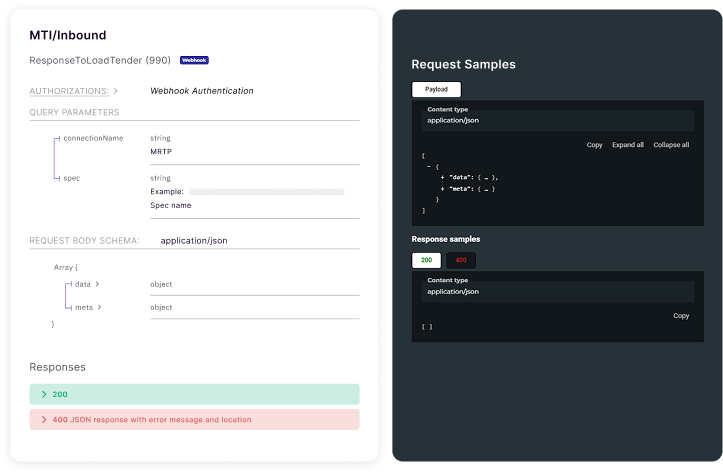Screen dimensions: 723x474
Task: Click Collapse all in request sample
Action: click(671, 145)
